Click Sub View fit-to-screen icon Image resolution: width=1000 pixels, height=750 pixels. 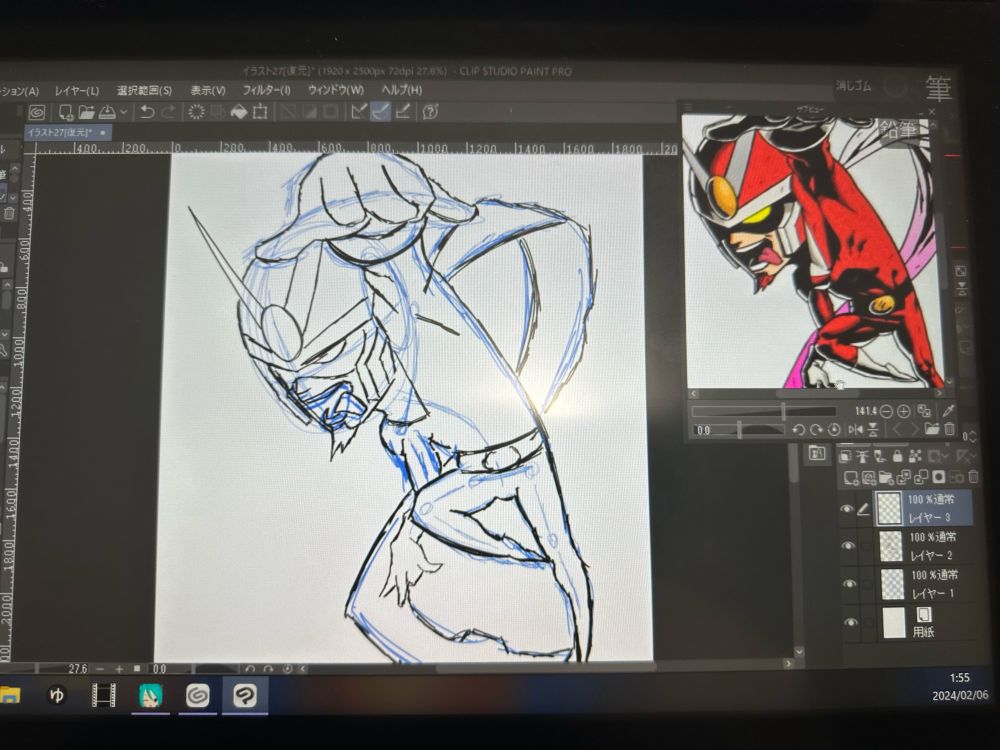(x=923, y=411)
